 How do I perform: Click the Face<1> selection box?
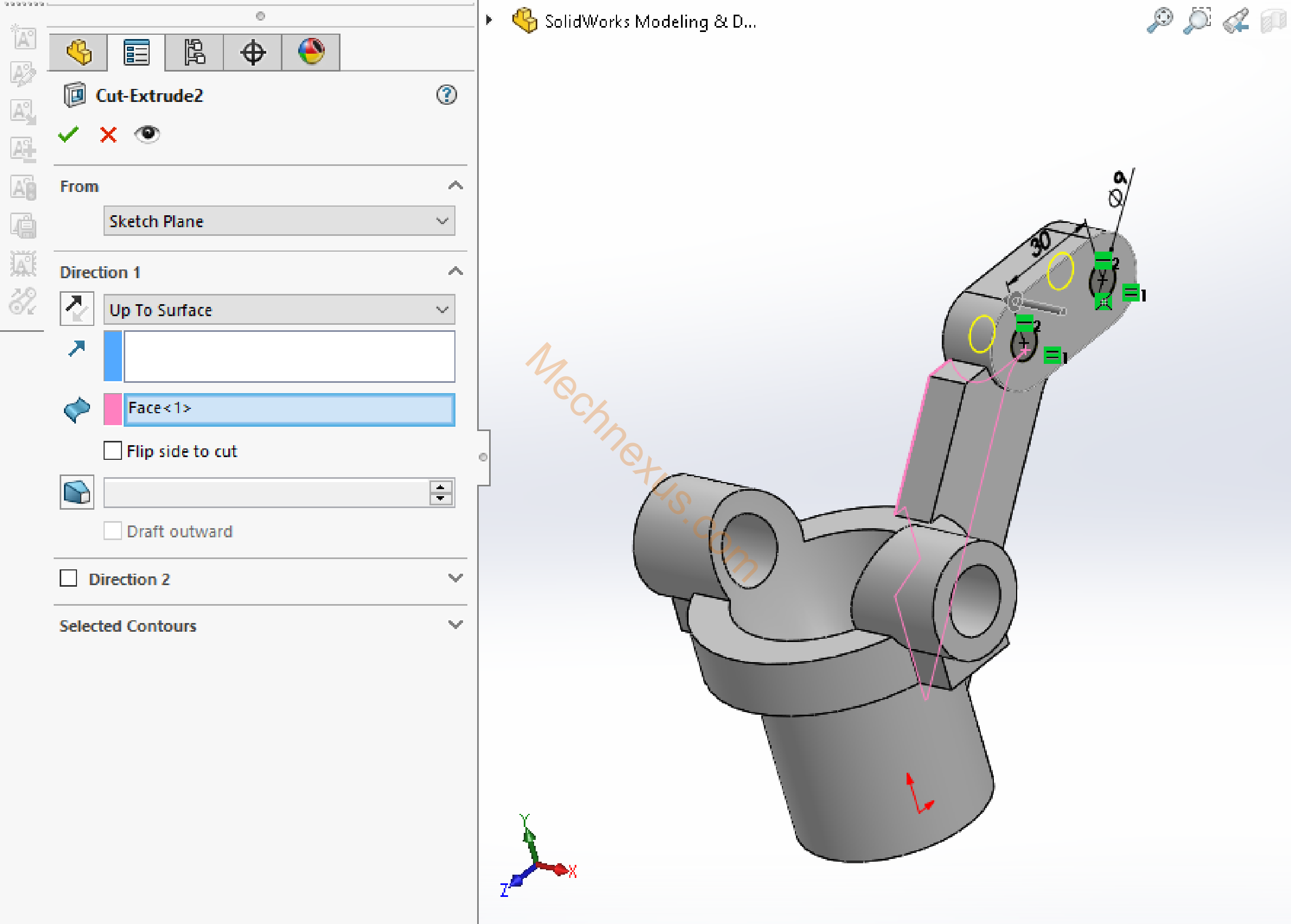coord(289,409)
